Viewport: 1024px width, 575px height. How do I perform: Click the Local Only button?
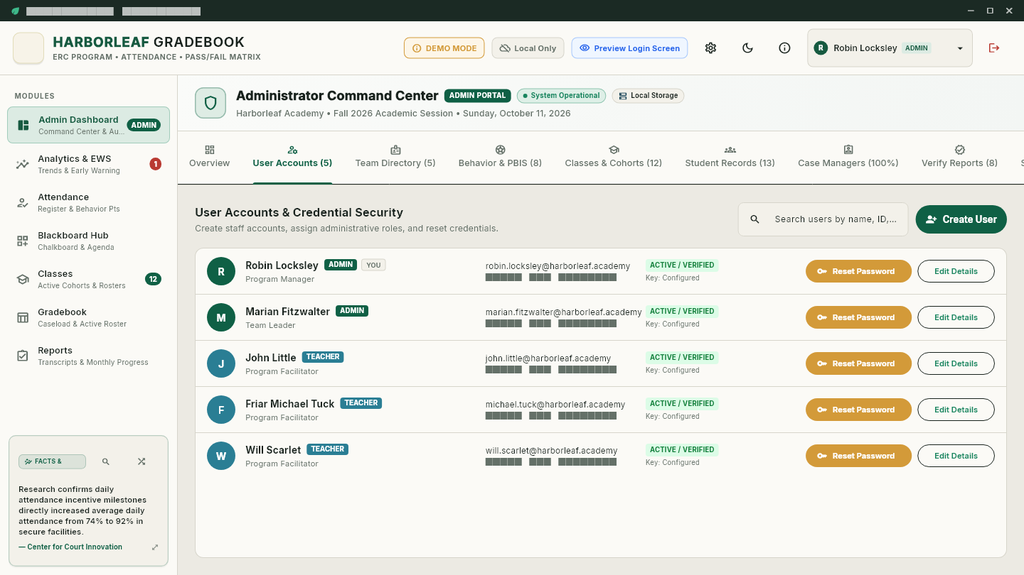(528, 48)
